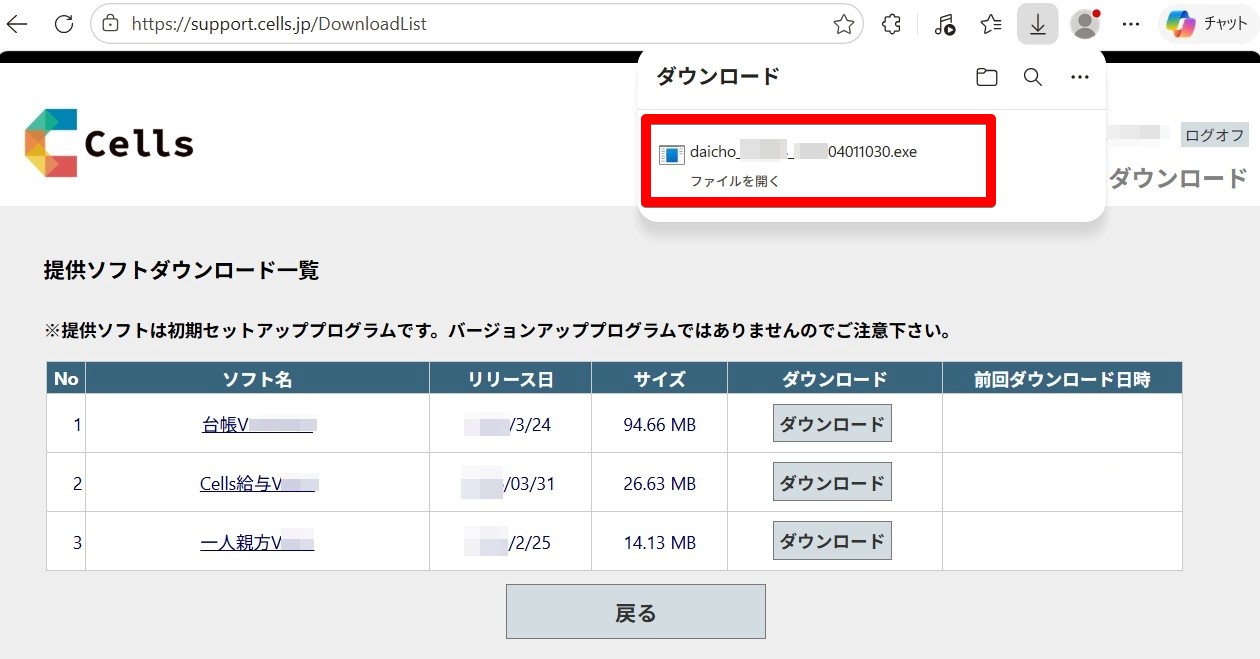Screen dimensions: 1260x659
Task: Open the 一人親方V software link
Action: [x=257, y=542]
